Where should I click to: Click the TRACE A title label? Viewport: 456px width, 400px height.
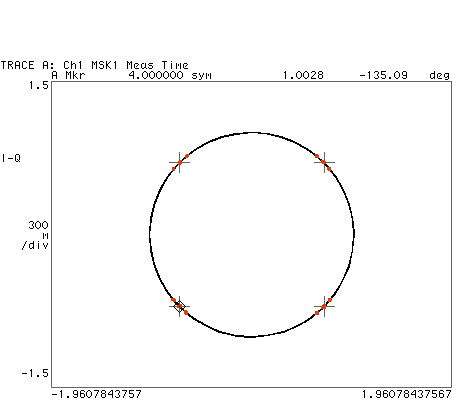pyautogui.click(x=27, y=65)
